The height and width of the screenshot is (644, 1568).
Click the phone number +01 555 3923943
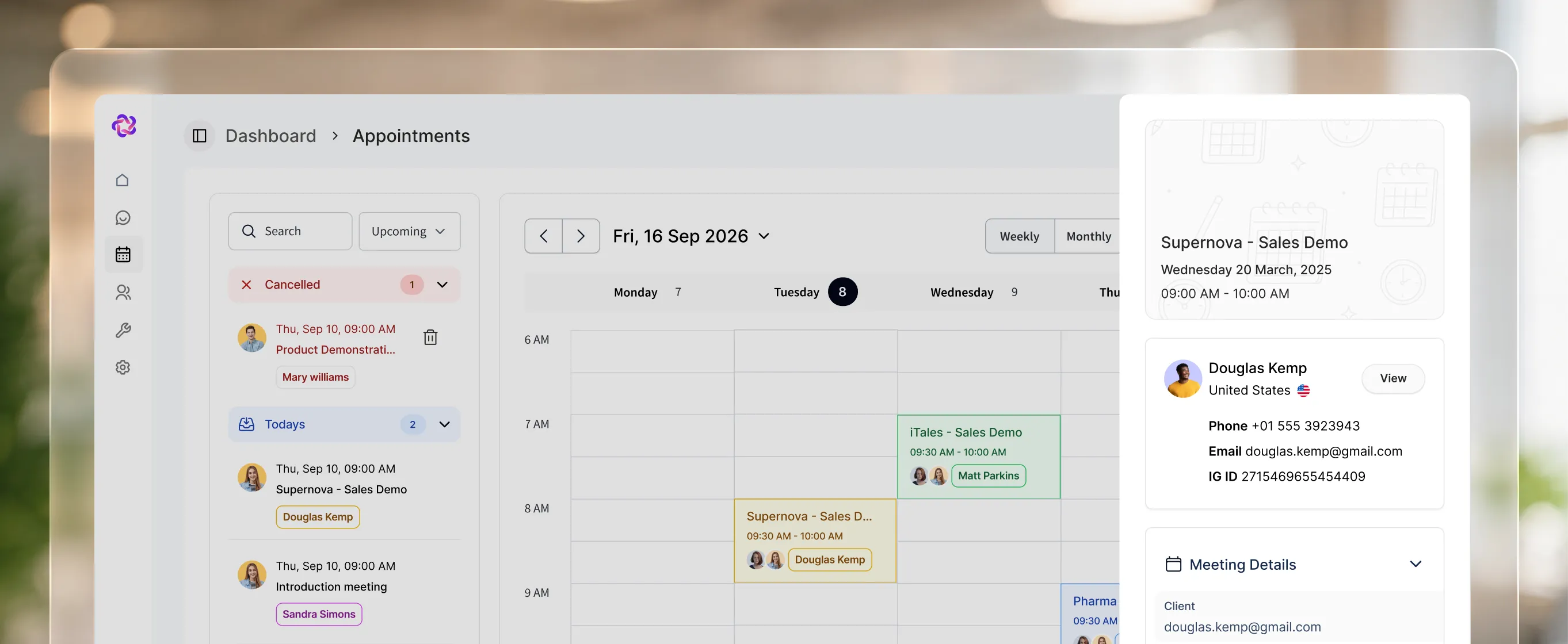tap(1305, 425)
